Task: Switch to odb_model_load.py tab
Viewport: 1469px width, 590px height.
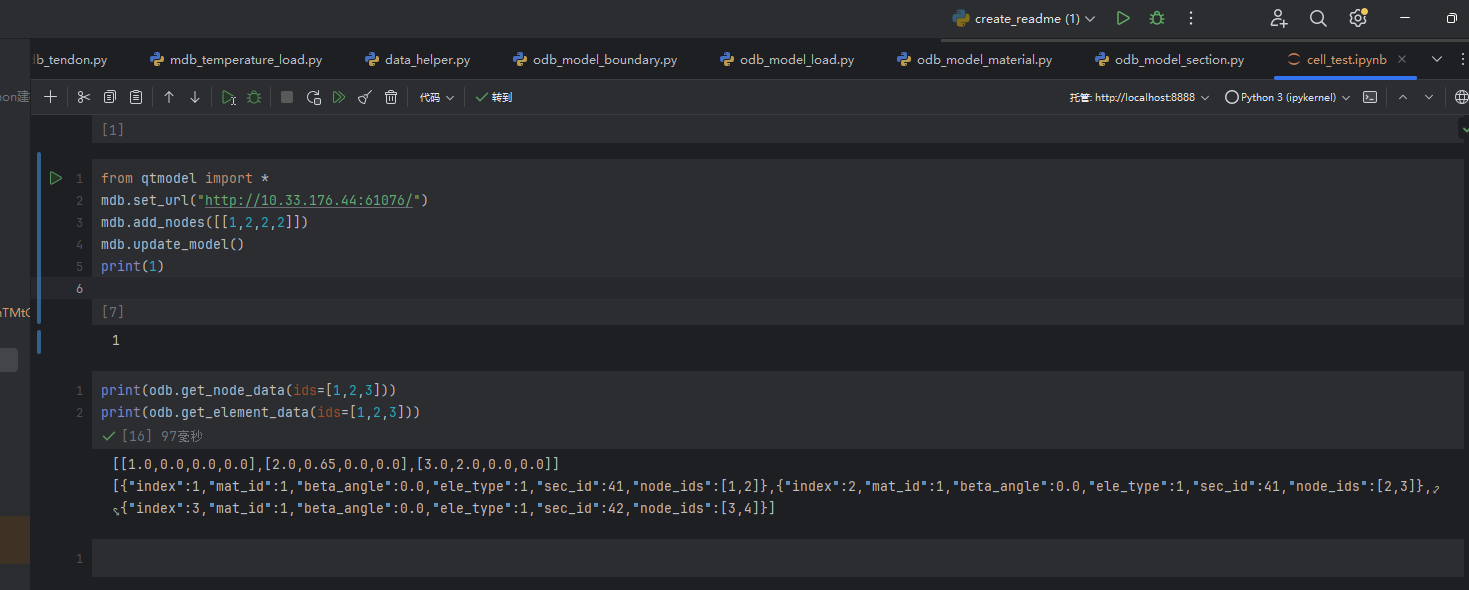Action: (x=787, y=60)
